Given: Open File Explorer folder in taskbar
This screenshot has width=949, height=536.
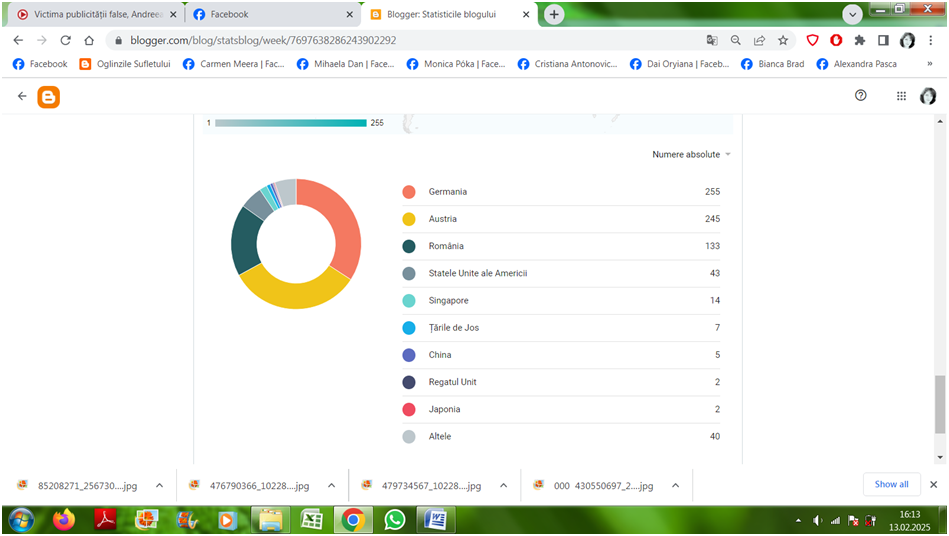Looking at the screenshot, I should (x=271, y=520).
